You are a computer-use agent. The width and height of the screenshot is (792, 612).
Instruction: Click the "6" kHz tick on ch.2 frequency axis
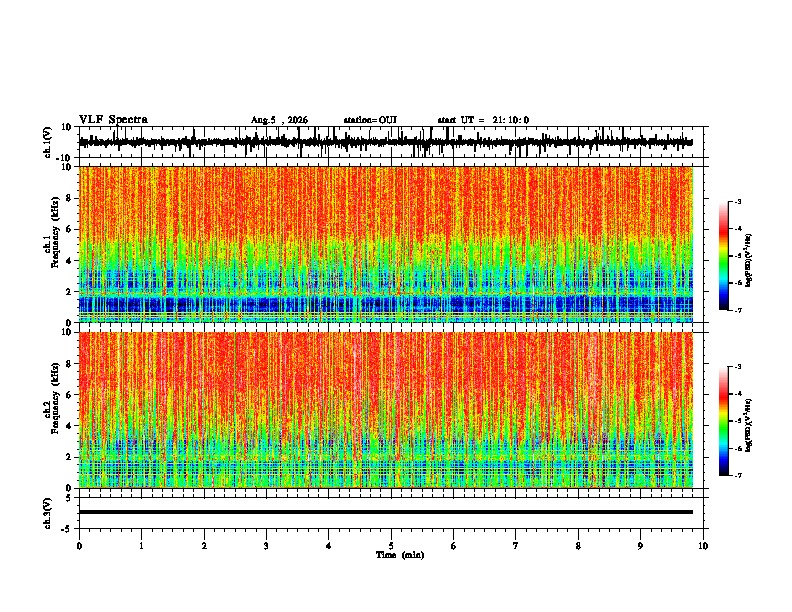[x=69, y=394]
